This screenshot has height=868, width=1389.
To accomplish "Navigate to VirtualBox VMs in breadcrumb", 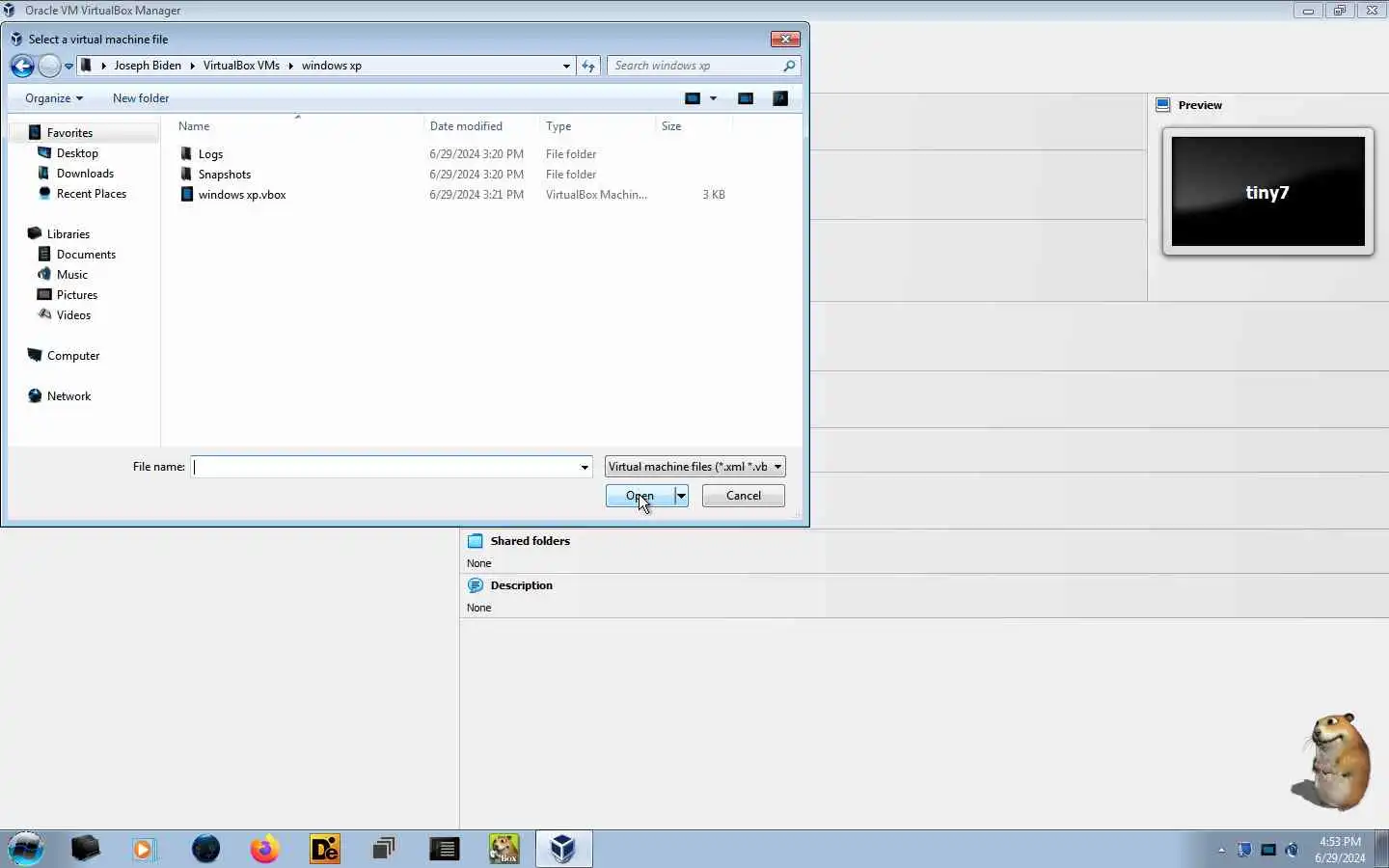I will pos(241,66).
